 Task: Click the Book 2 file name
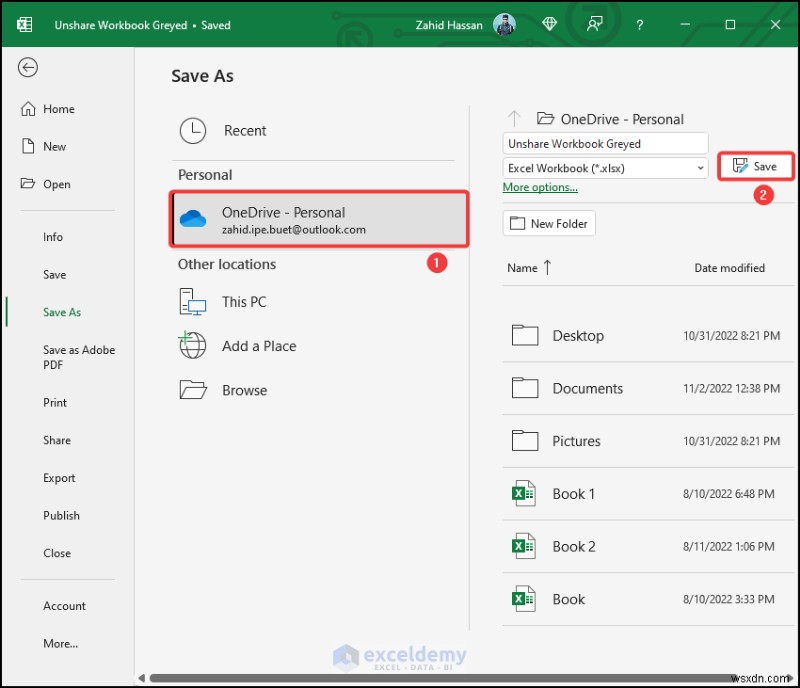574,546
